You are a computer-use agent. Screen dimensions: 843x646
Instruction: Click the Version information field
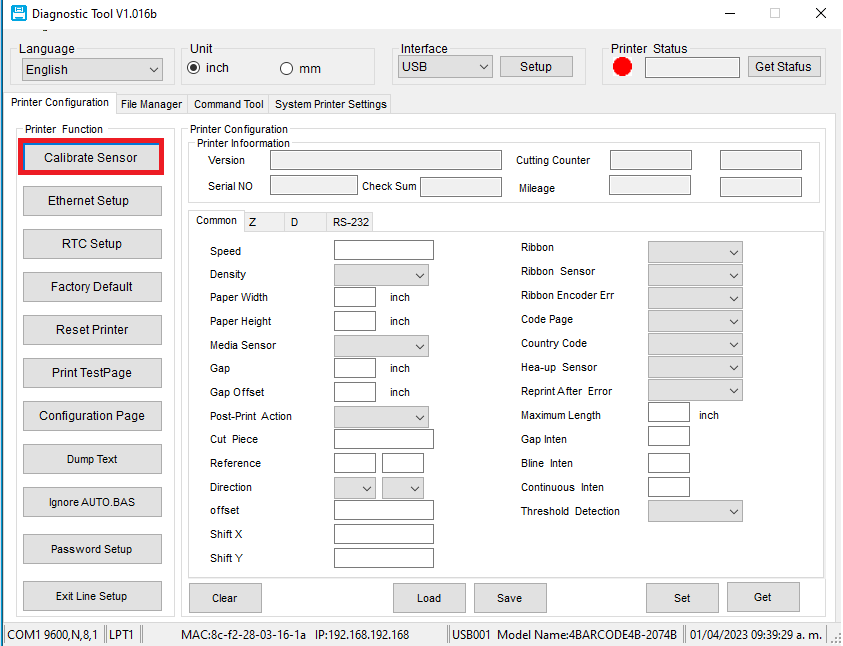(385, 160)
